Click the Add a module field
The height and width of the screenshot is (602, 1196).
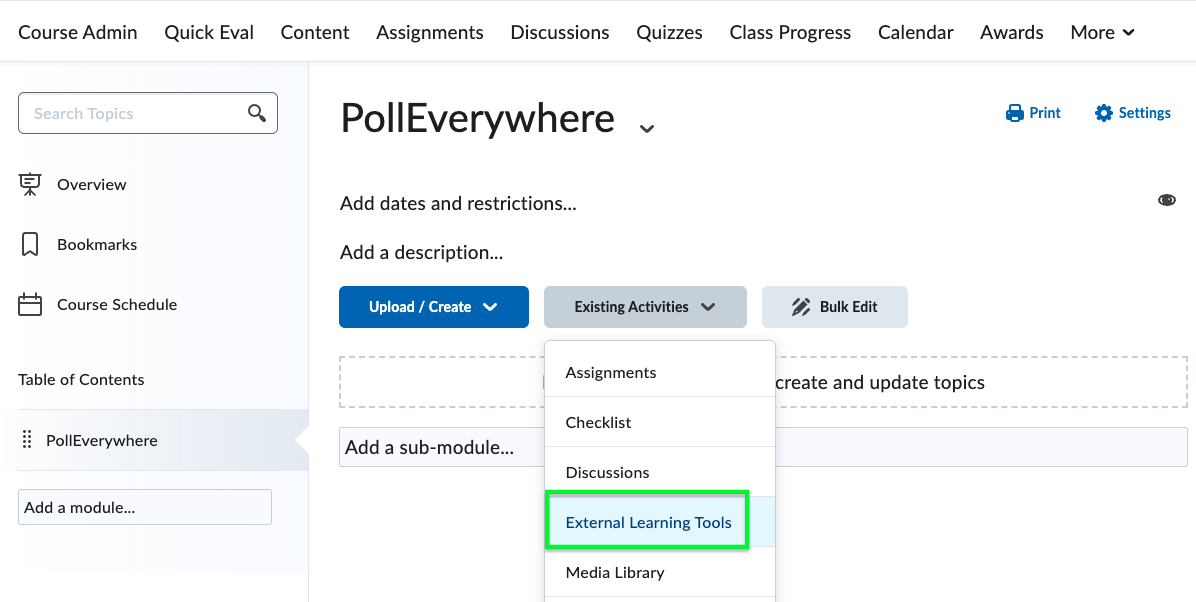tap(145, 507)
